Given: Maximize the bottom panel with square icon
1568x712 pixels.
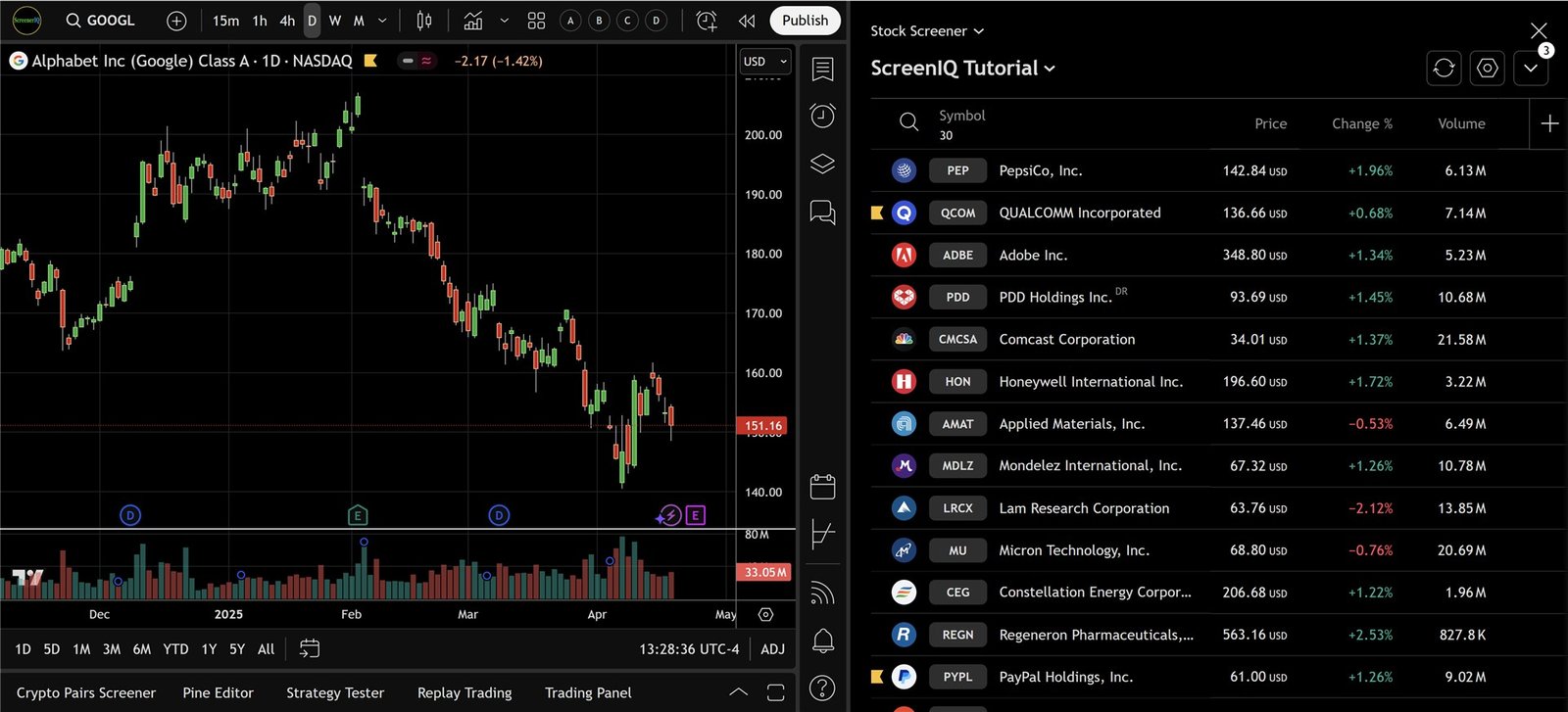Looking at the screenshot, I should [x=775, y=692].
